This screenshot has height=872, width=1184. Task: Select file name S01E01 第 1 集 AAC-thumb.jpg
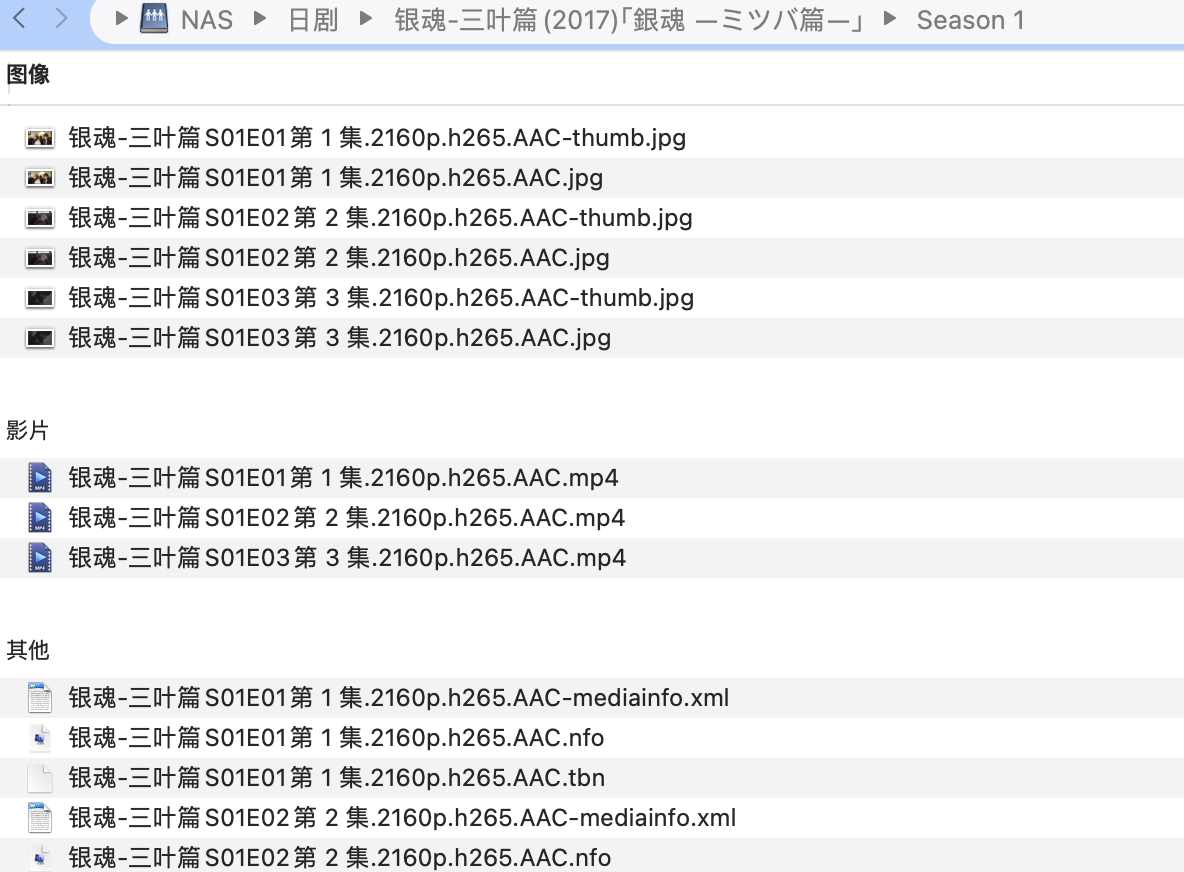(x=377, y=137)
